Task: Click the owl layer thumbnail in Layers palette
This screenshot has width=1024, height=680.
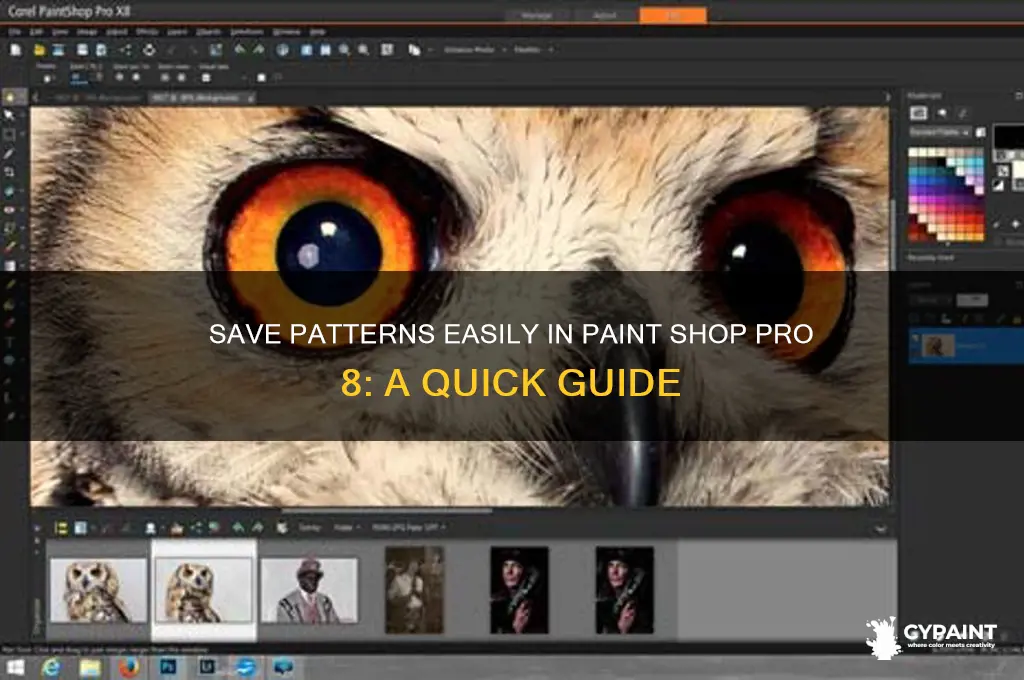Action: coord(938,346)
